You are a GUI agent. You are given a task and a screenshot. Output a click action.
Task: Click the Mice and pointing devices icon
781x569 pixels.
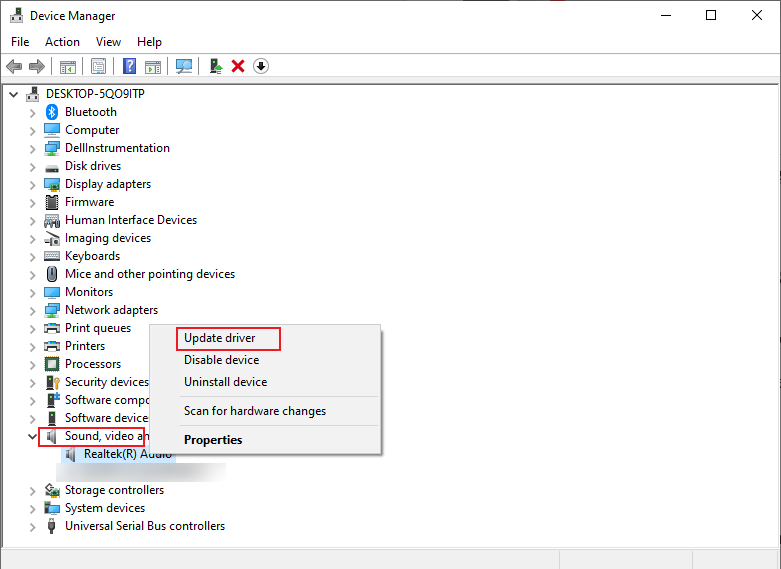(x=52, y=274)
